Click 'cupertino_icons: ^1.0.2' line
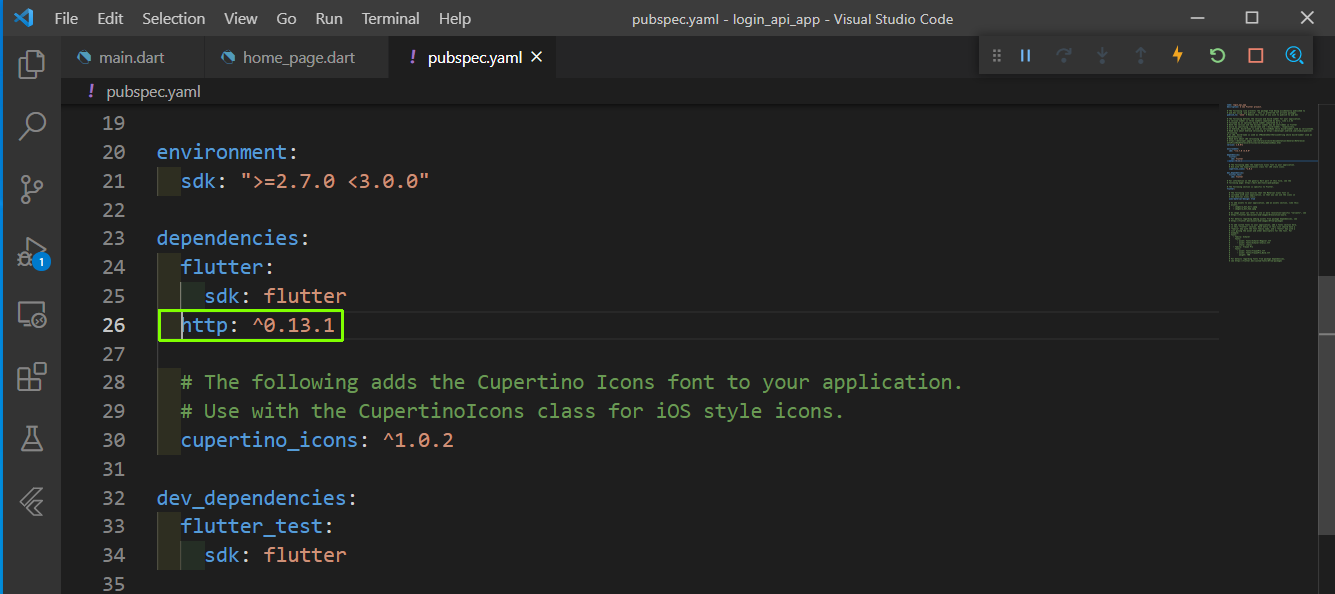1335x594 pixels. tap(317, 440)
